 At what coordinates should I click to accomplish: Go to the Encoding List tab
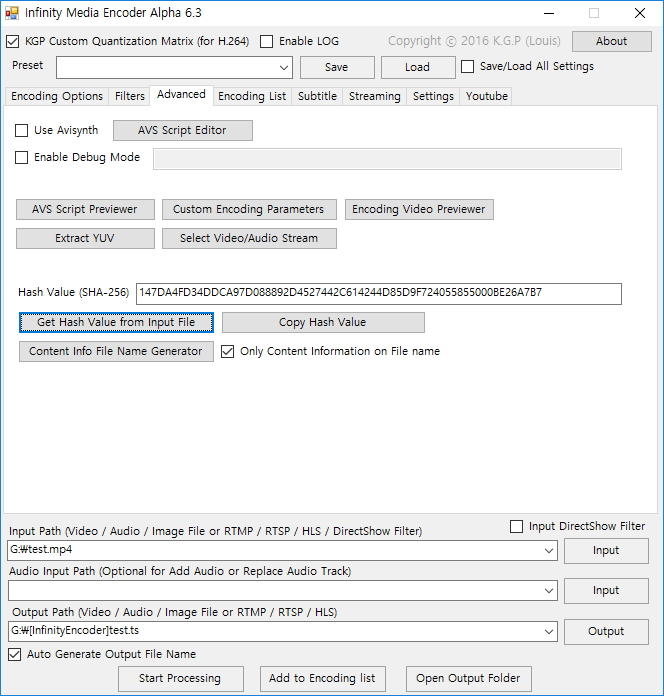[252, 96]
